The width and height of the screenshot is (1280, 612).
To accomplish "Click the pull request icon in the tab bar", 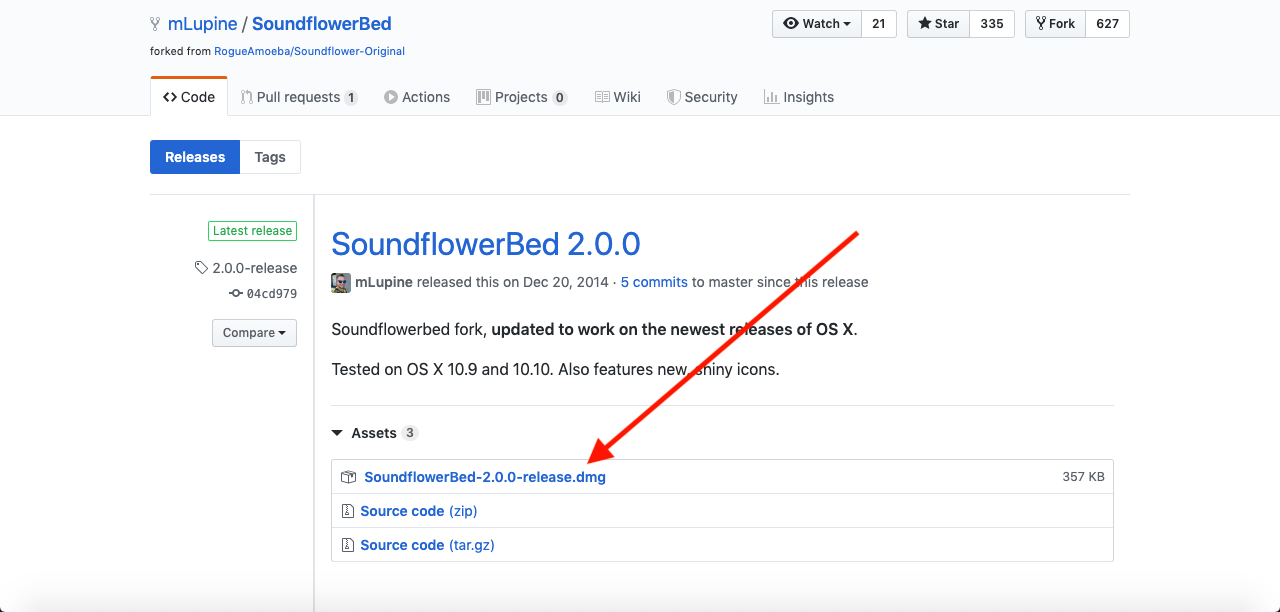I will [246, 97].
